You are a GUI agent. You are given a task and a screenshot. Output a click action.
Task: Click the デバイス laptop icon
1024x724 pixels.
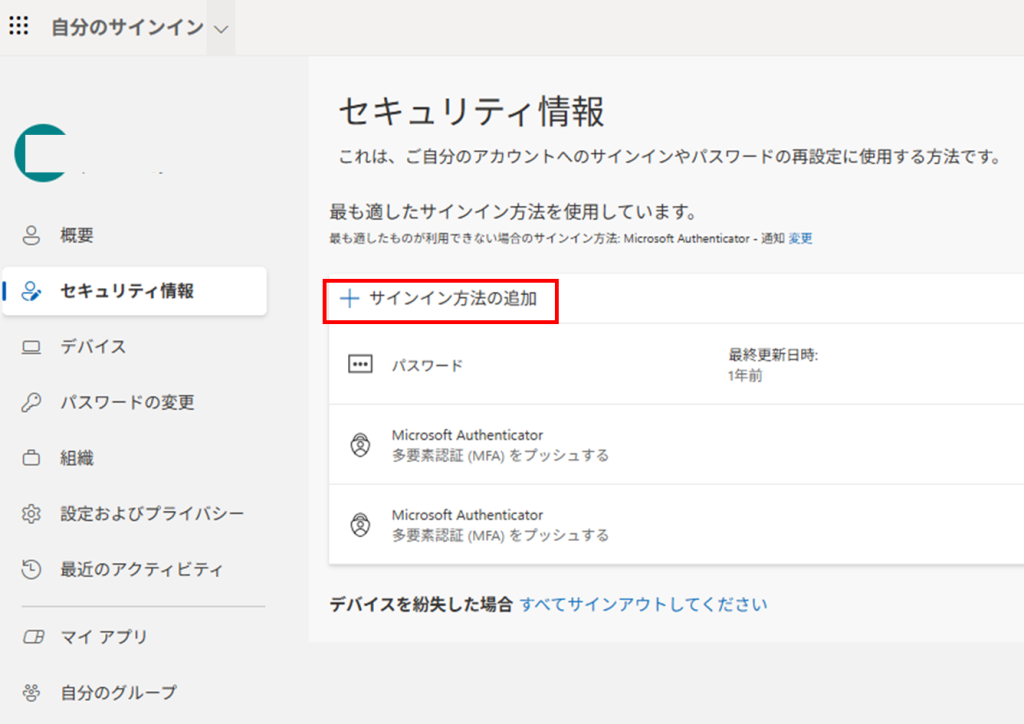[x=31, y=347]
